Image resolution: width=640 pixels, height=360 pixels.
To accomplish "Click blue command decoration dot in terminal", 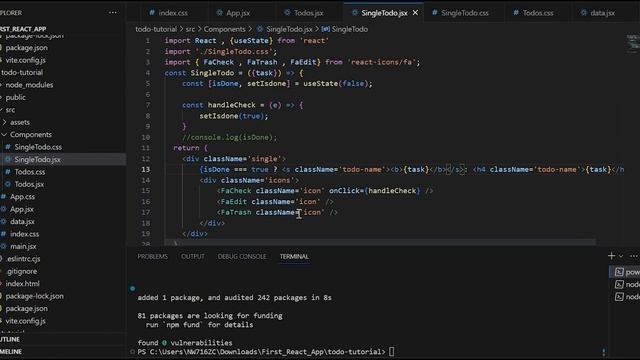I will tap(132, 288).
